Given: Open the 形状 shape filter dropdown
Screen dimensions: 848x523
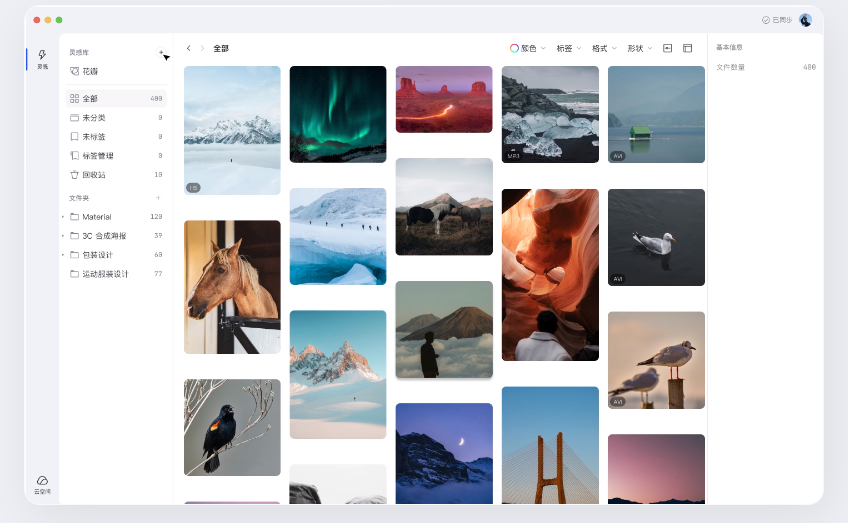Looking at the screenshot, I should point(639,48).
